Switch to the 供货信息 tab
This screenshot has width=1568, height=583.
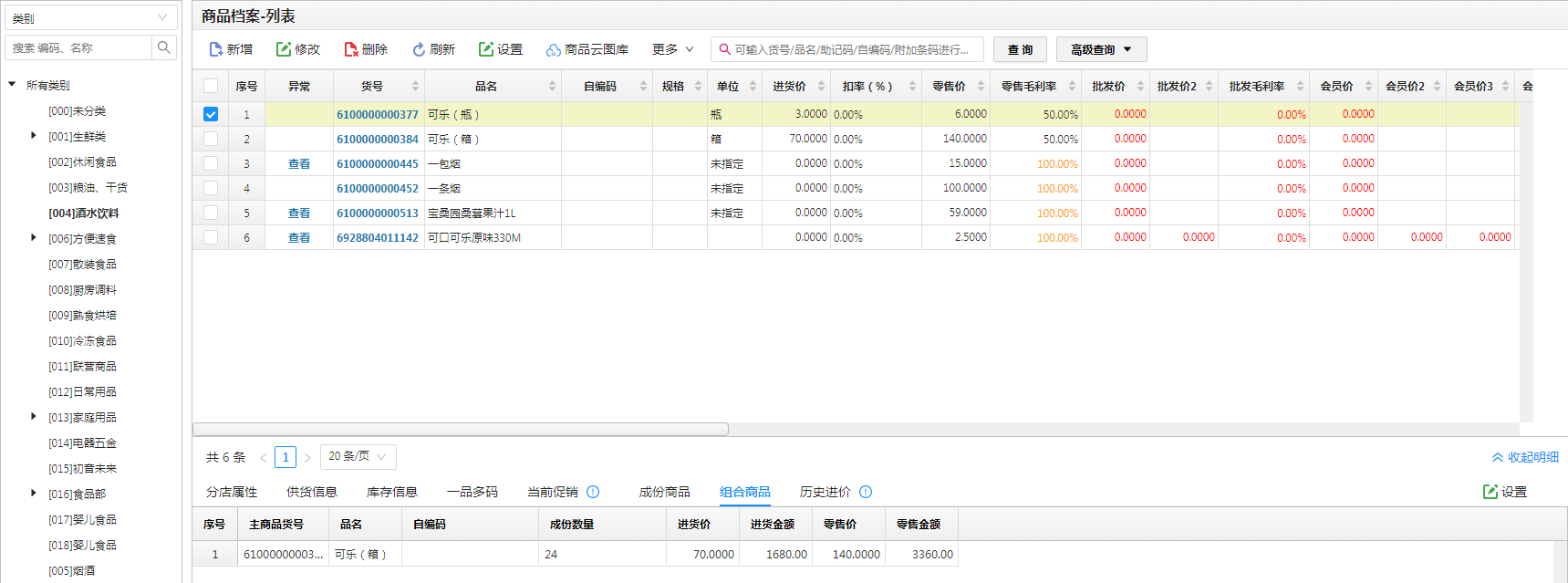pos(312,492)
